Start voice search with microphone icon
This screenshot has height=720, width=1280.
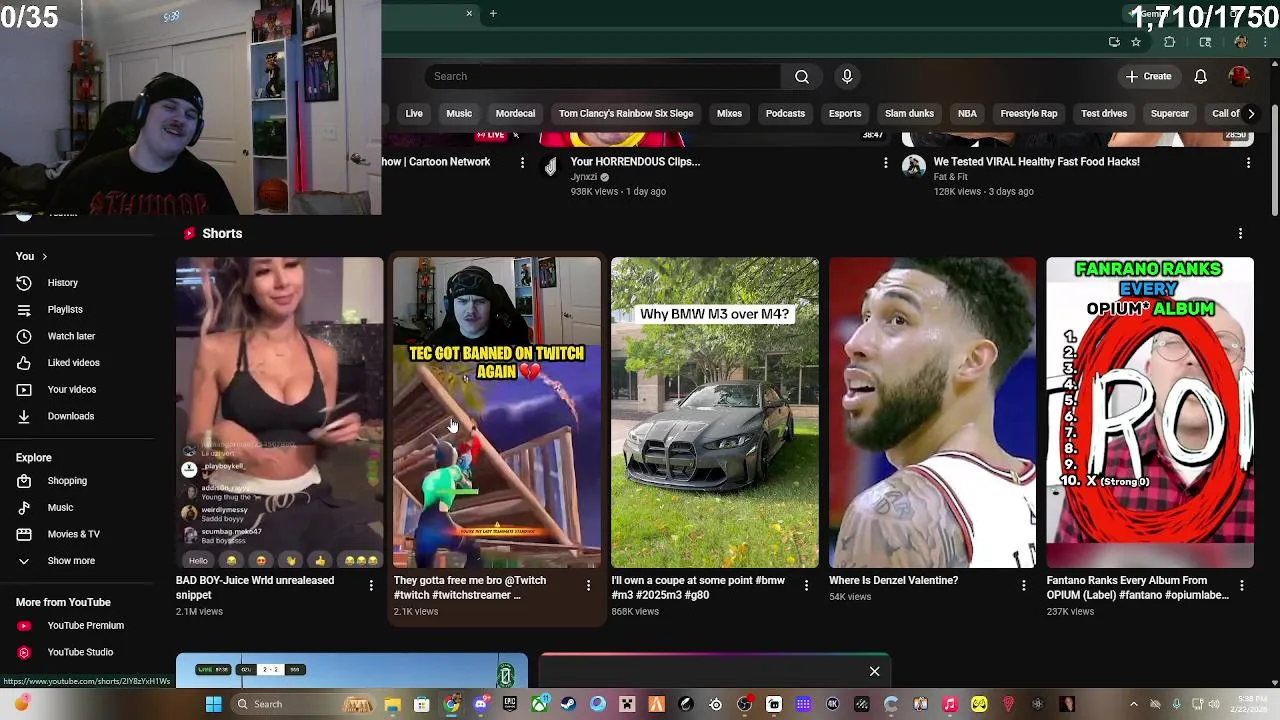click(847, 76)
